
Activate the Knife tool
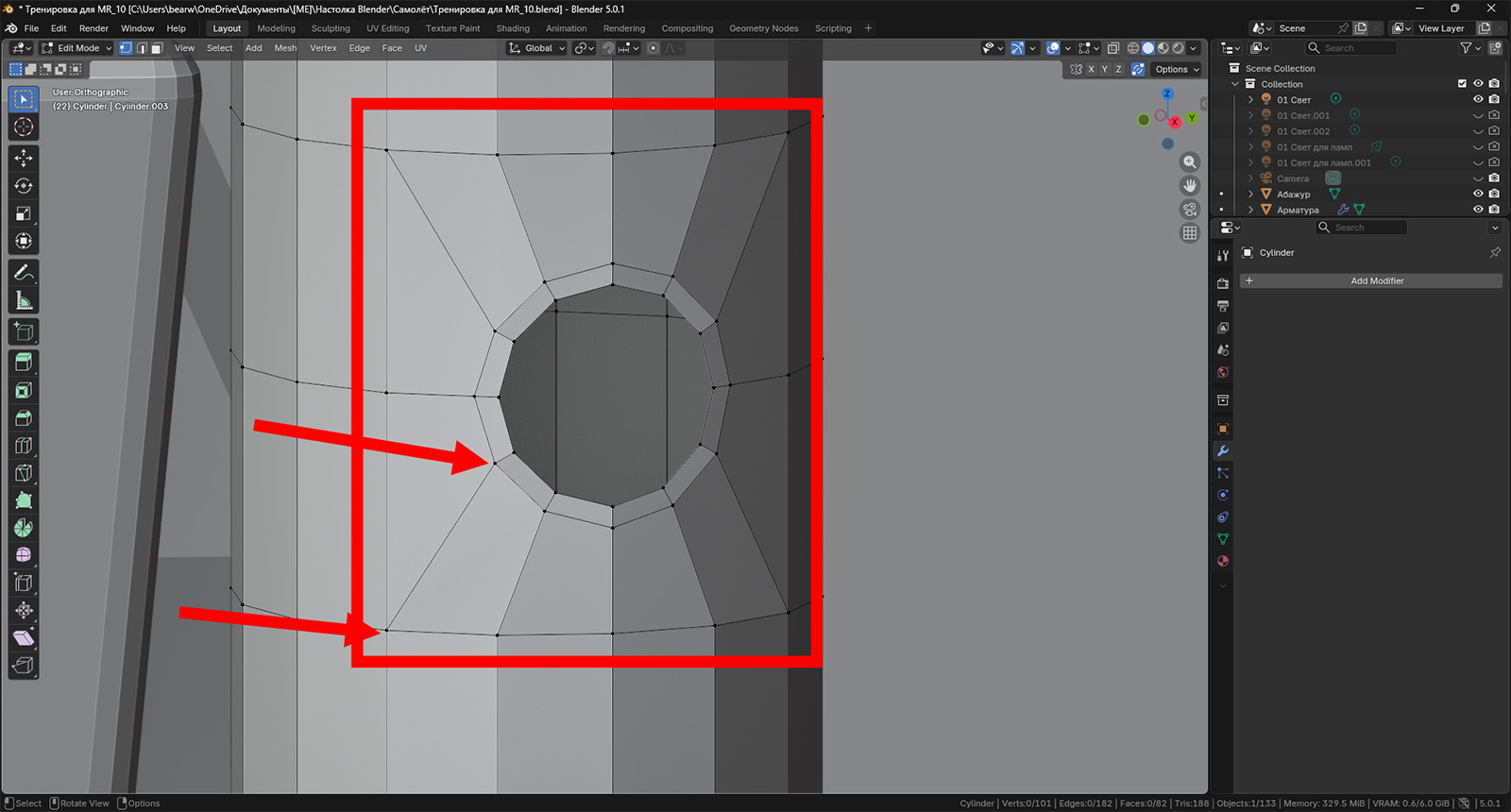coord(24,473)
